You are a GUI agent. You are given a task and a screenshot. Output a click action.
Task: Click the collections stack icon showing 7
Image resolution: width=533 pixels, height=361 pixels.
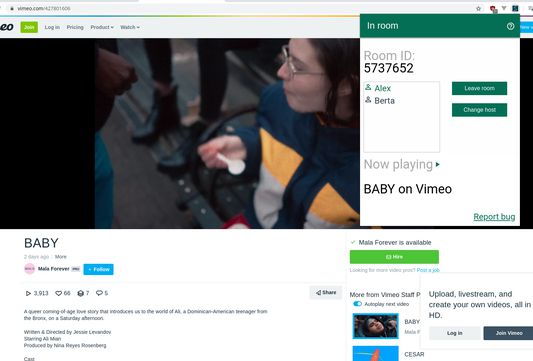81,293
